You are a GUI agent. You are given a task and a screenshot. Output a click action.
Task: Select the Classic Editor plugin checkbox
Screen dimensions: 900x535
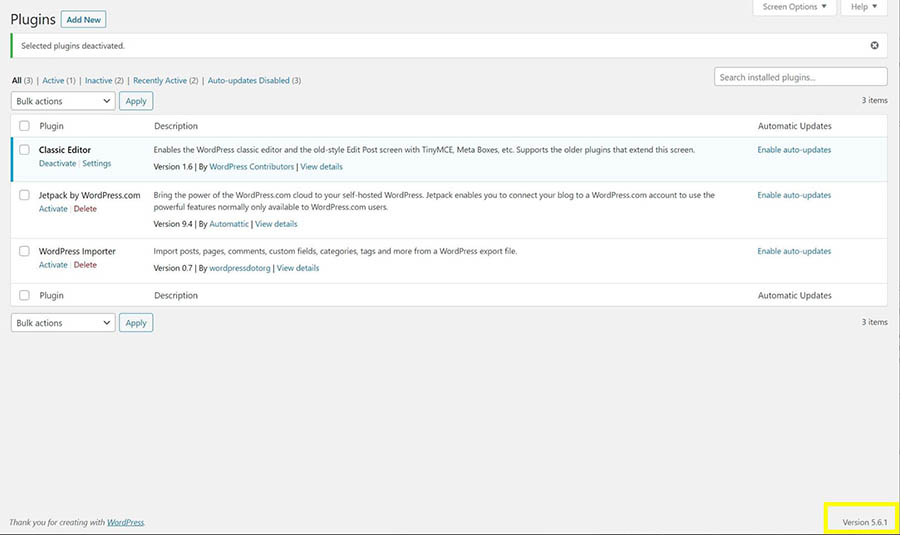coord(25,150)
